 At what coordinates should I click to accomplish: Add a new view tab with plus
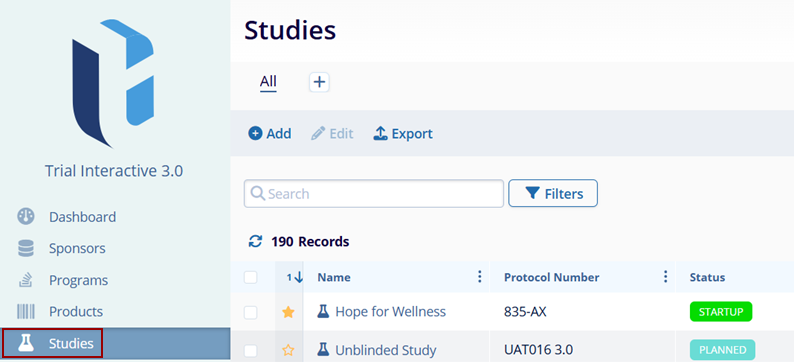[x=320, y=82]
